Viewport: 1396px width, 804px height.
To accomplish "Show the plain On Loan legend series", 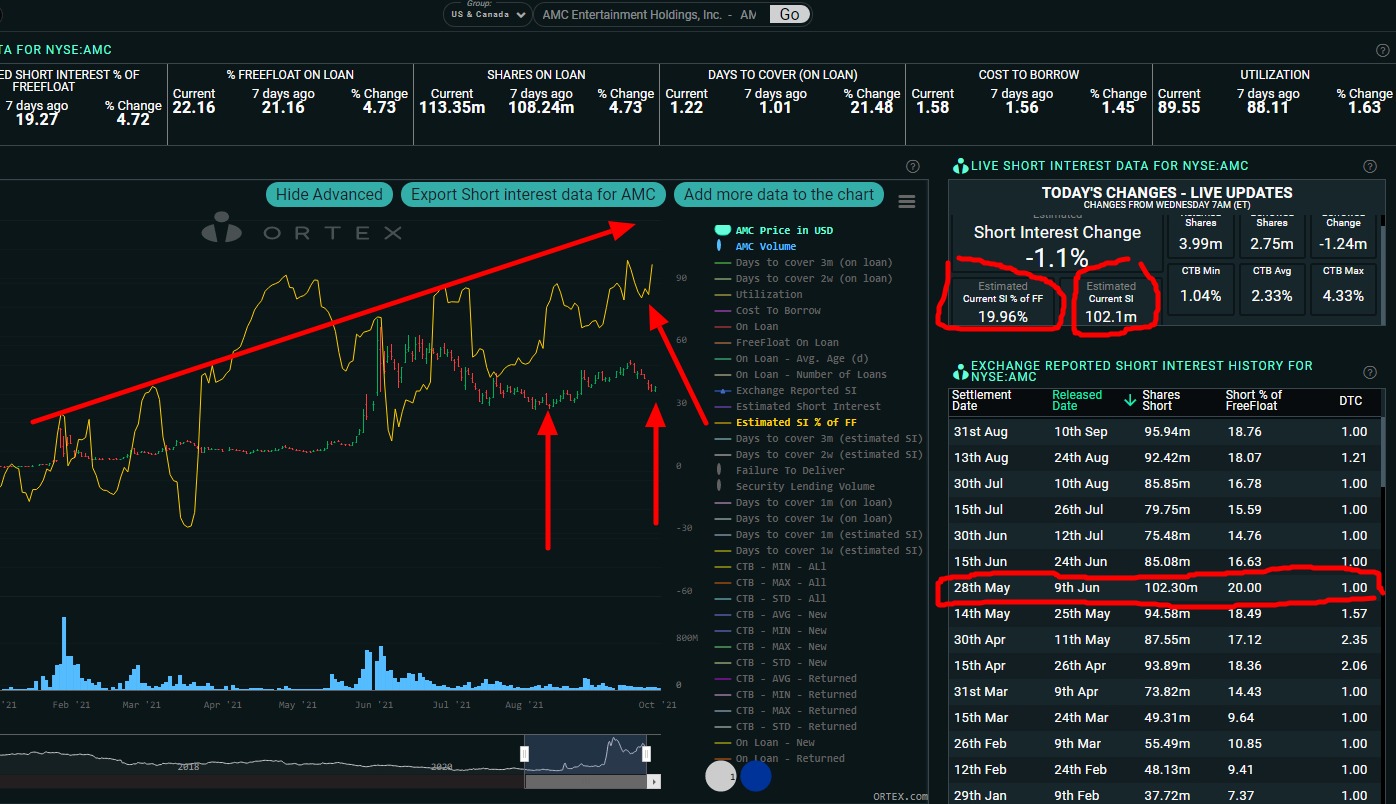I will 747,326.
